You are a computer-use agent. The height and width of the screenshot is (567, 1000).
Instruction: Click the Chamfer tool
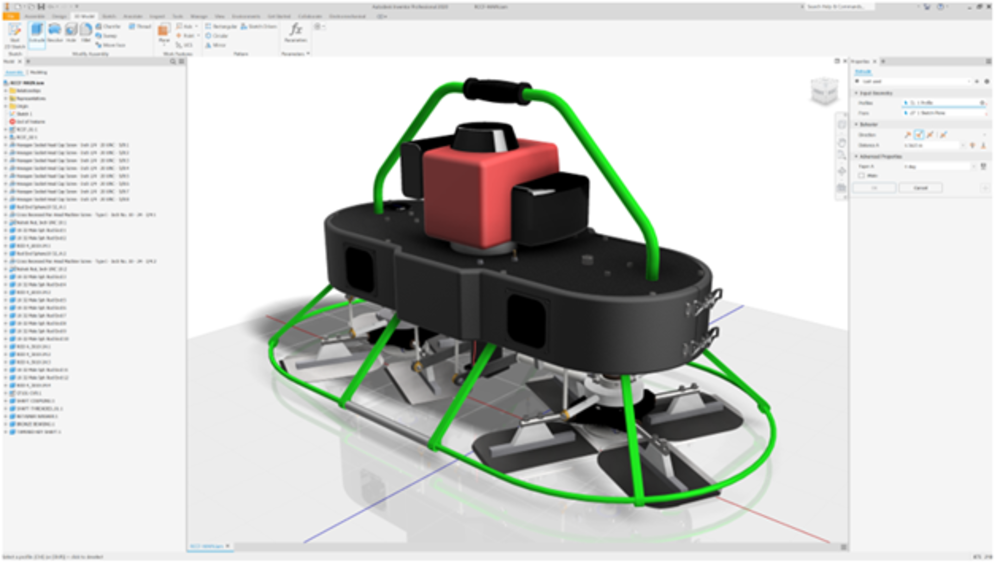[108, 27]
